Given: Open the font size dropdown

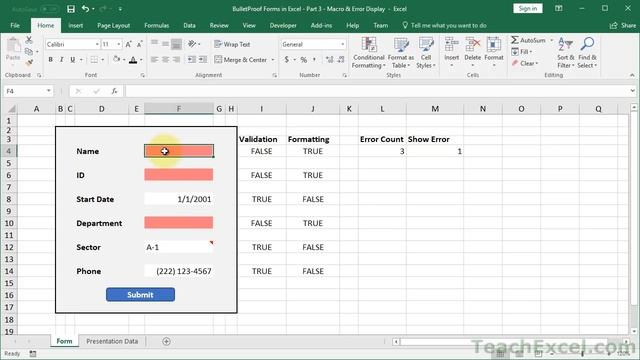Looking at the screenshot, I should (119, 44).
